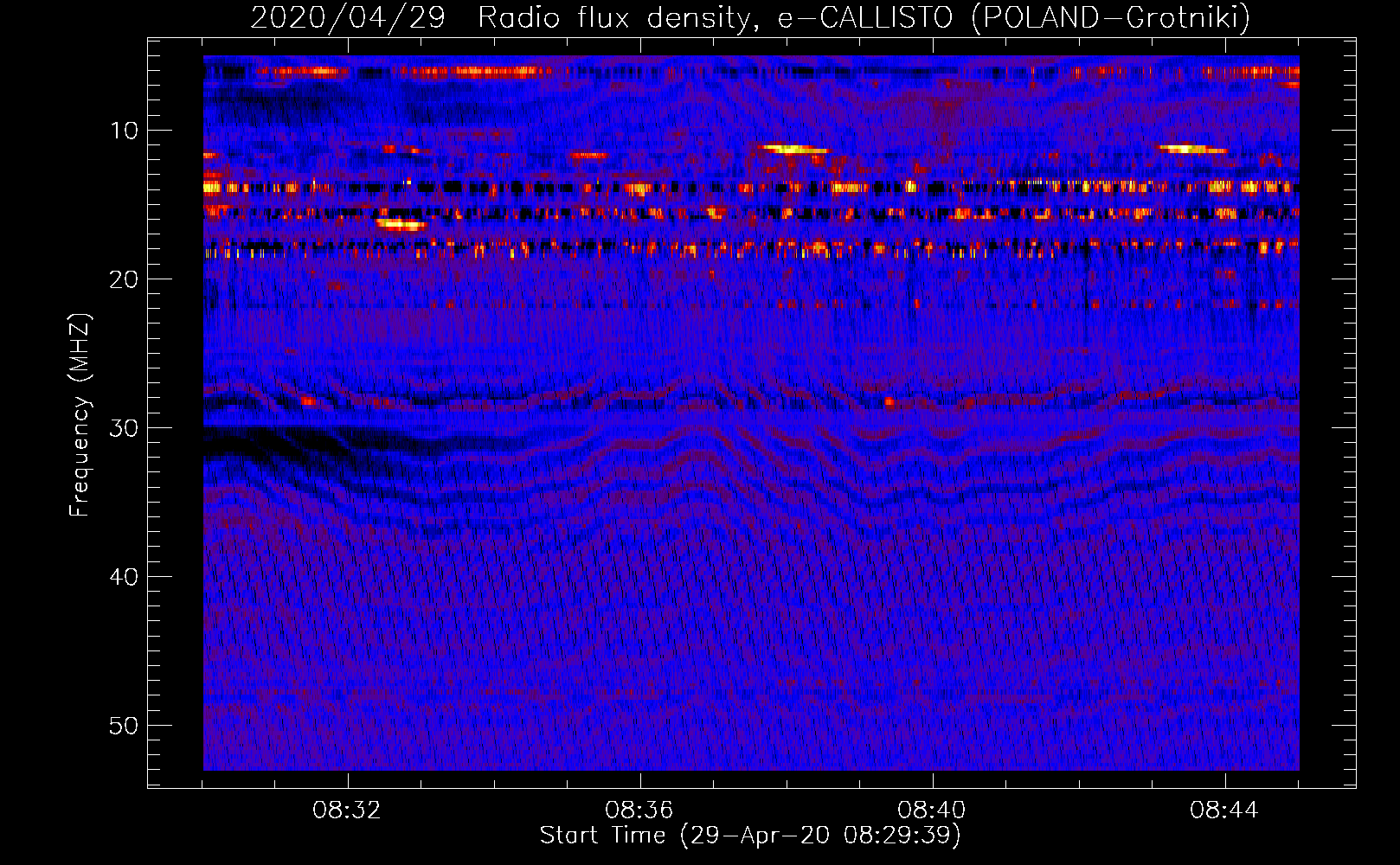Screen dimensions: 1400x865
Task: Click the 50 MHz frequency tick label
Action: point(125,726)
